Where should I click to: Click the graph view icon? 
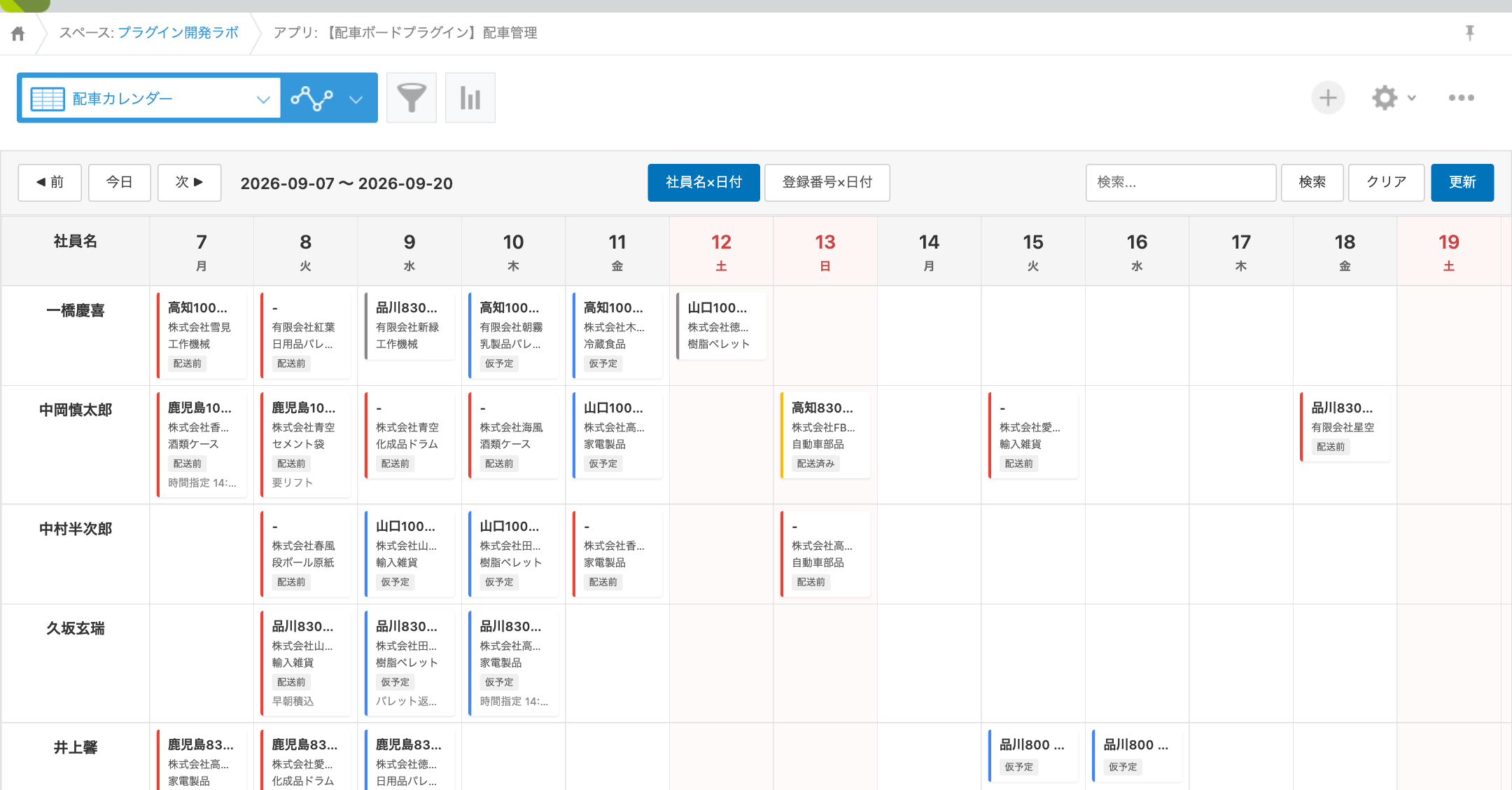(312, 98)
